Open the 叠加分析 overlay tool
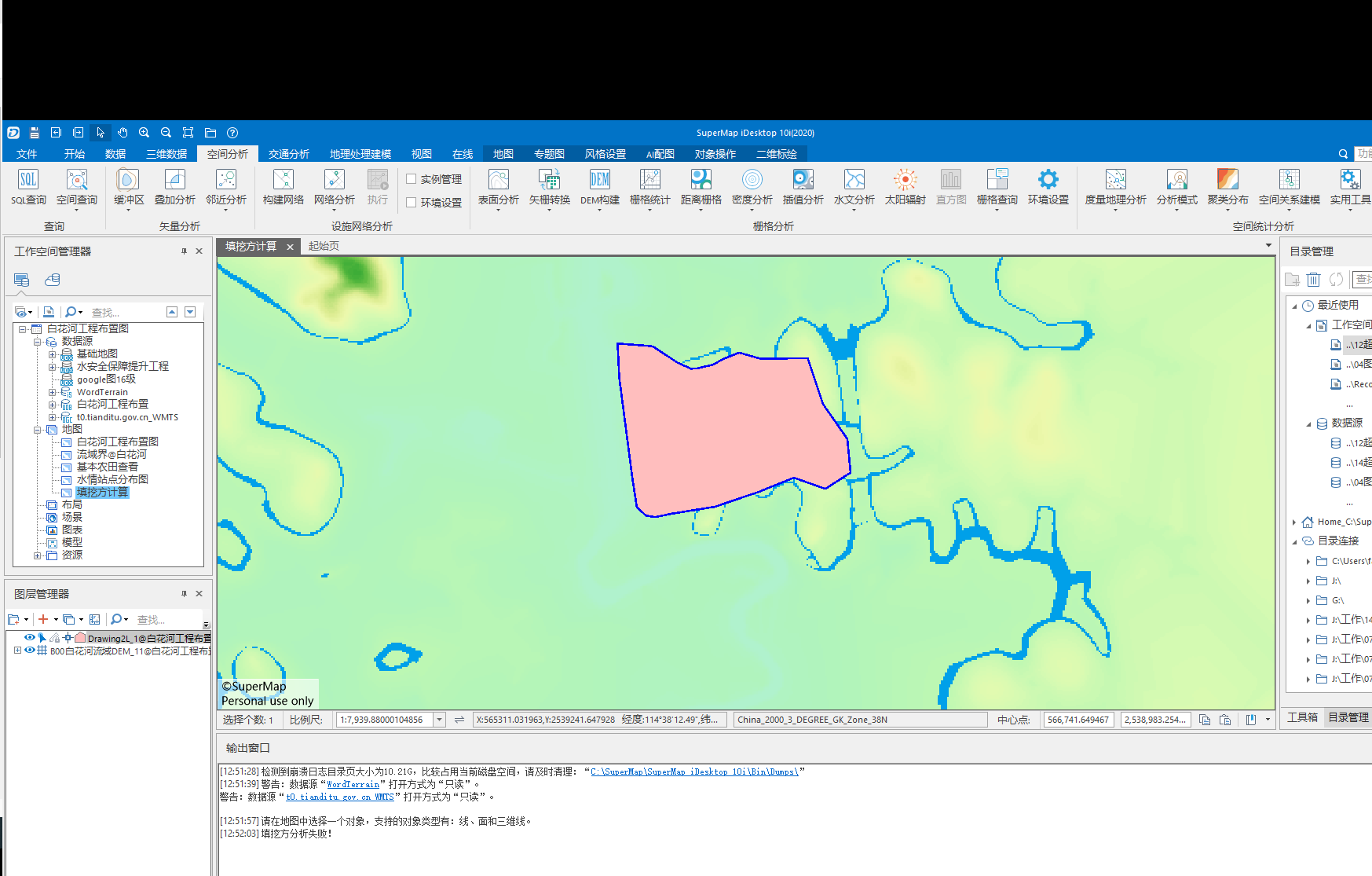1372x876 pixels. tap(175, 189)
